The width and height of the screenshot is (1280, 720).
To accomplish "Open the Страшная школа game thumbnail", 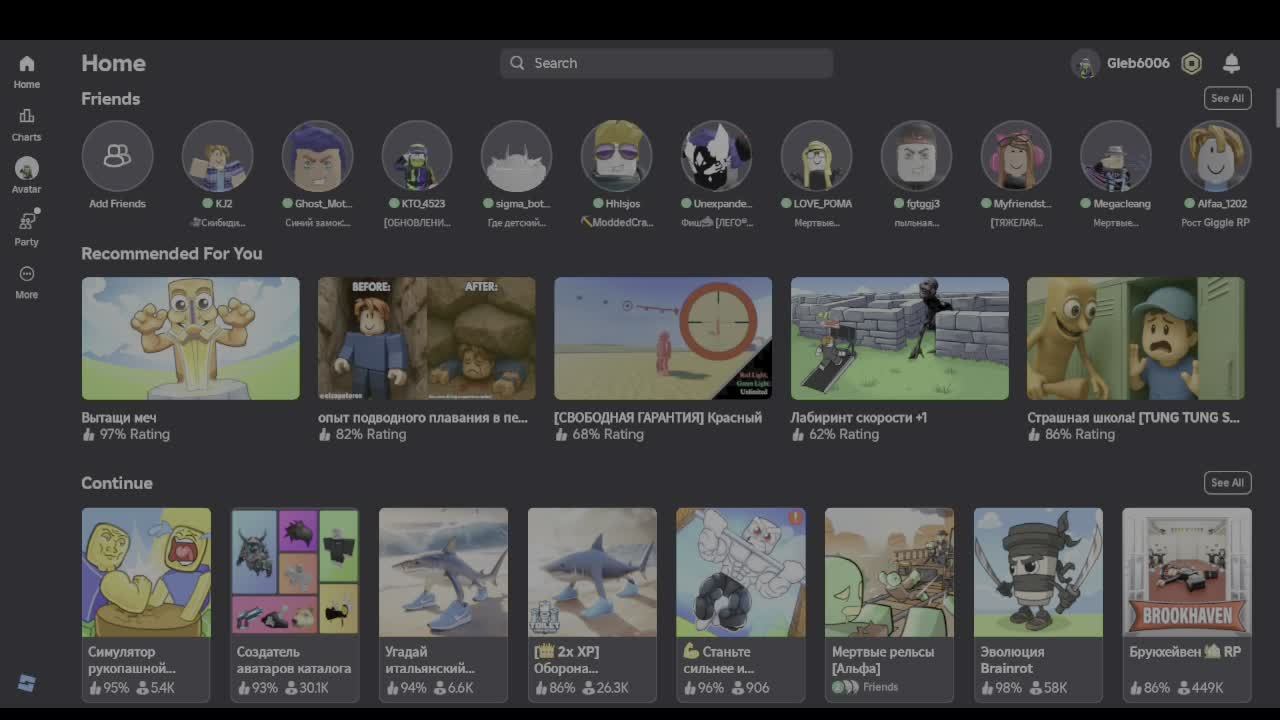I will pos(1136,339).
